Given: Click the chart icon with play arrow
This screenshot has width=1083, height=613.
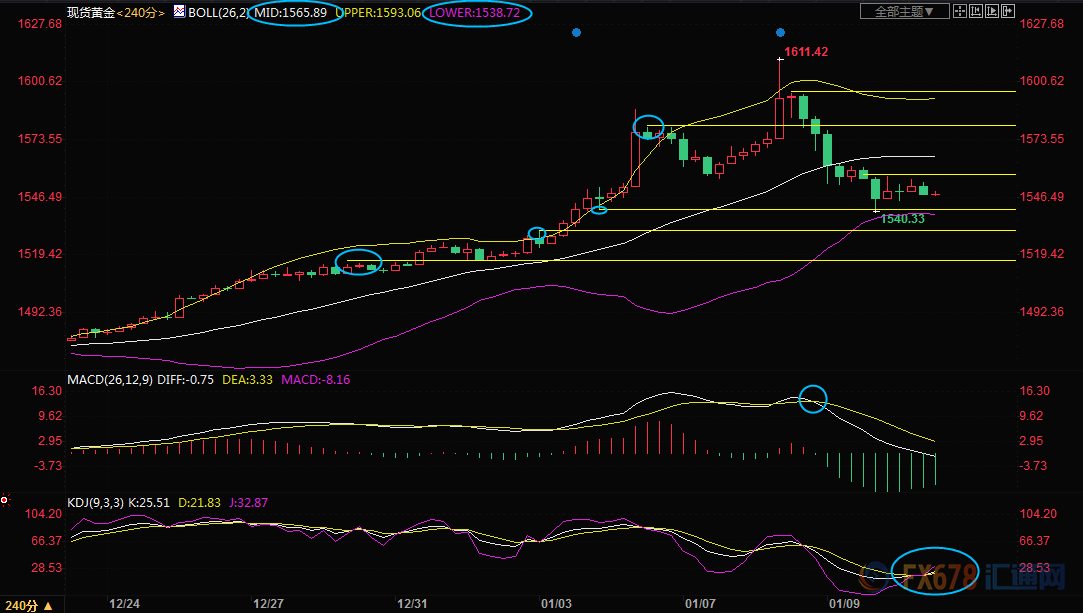Looking at the screenshot, I should (x=990, y=12).
